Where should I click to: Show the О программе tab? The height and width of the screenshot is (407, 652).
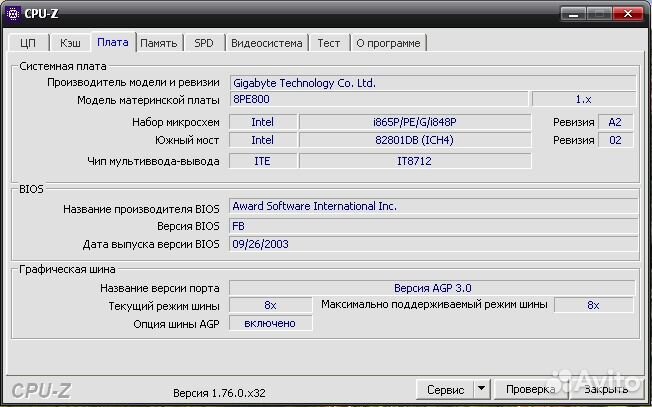[x=388, y=43]
